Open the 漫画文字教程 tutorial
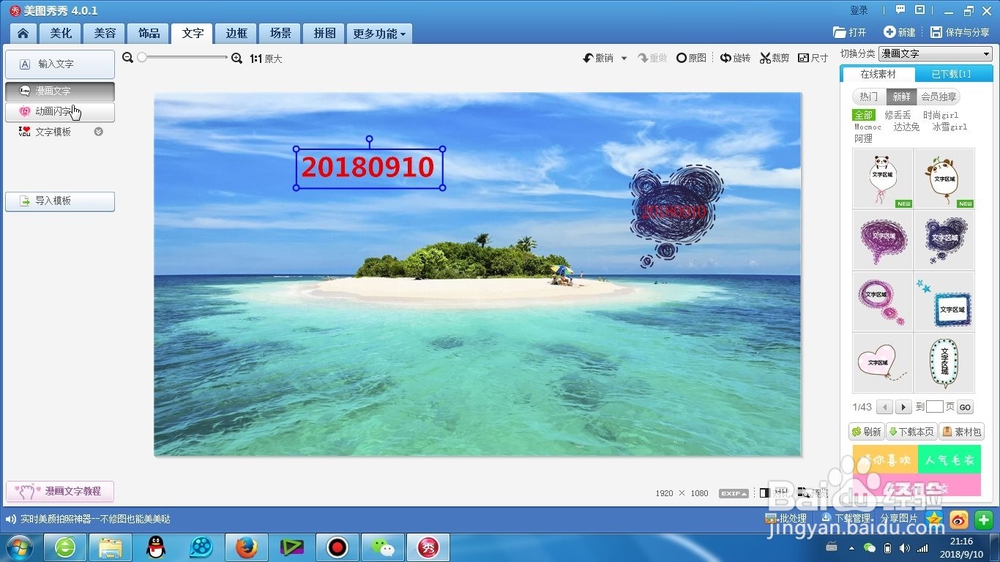This screenshot has height=562, width=1000. (x=60, y=491)
